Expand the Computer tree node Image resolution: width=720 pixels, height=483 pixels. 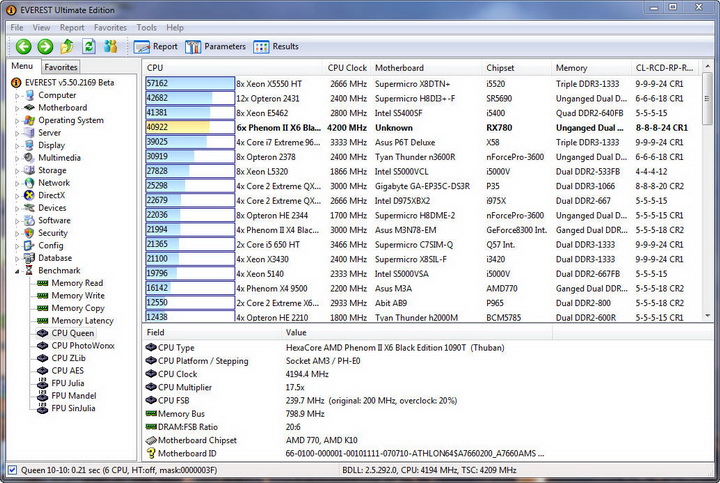pos(17,96)
